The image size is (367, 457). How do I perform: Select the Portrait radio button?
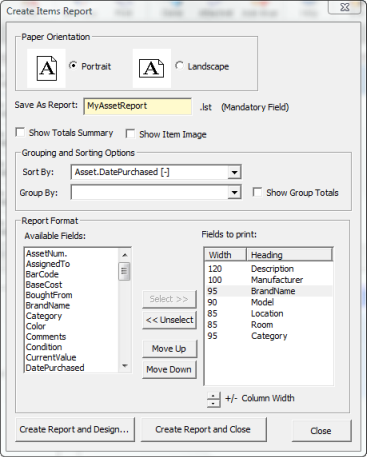73,65
